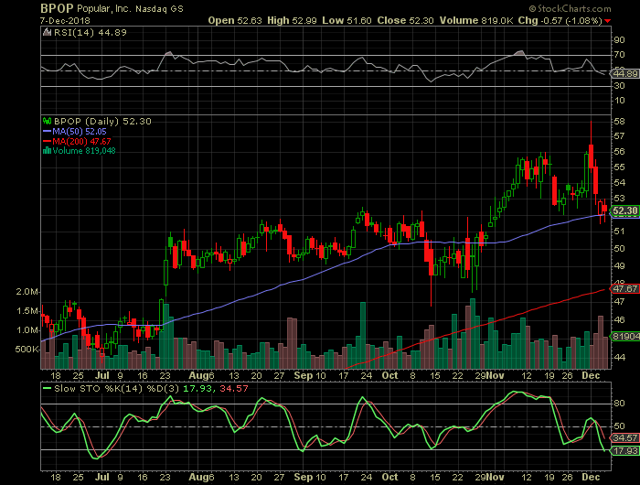Click the red MA(200) legend line
The height and width of the screenshot is (485, 640).
[x=47, y=141]
